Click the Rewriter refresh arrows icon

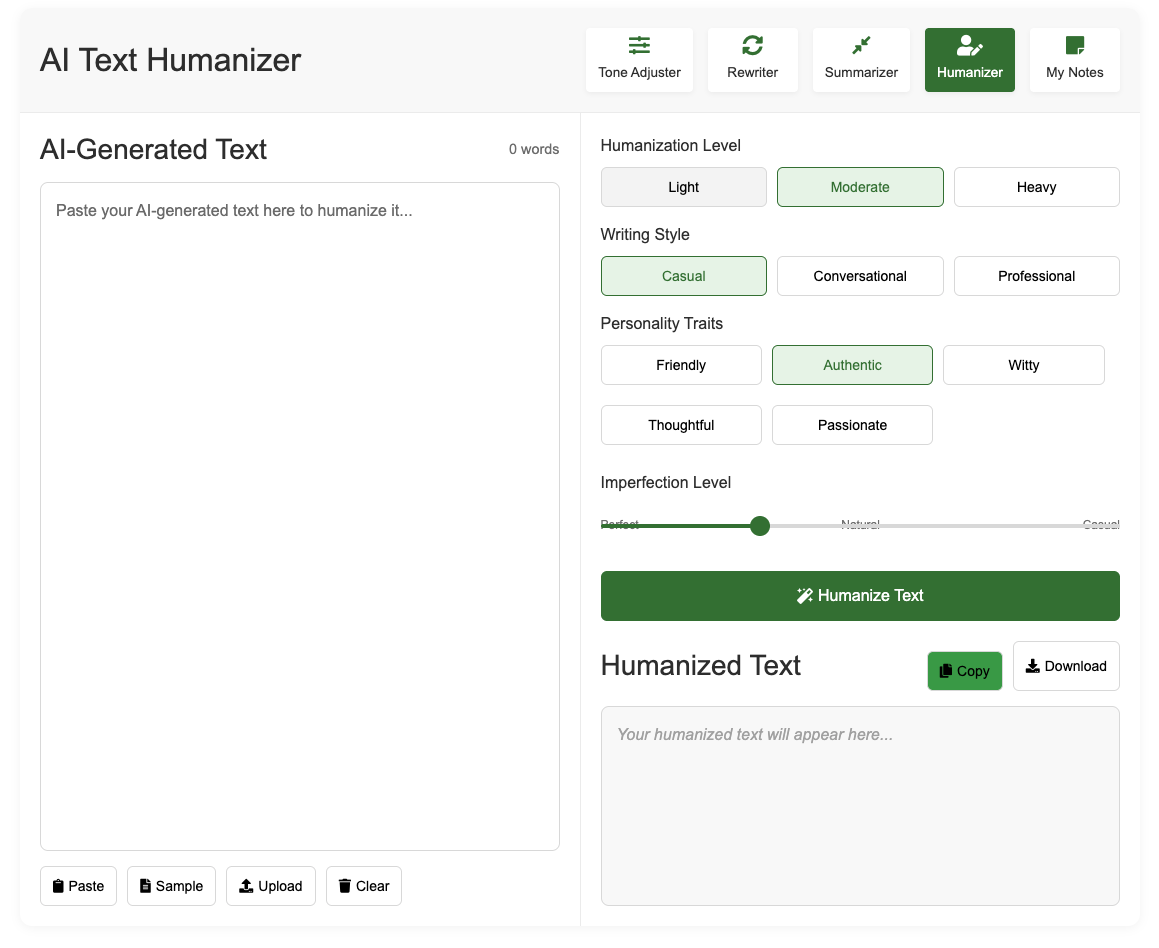point(752,46)
